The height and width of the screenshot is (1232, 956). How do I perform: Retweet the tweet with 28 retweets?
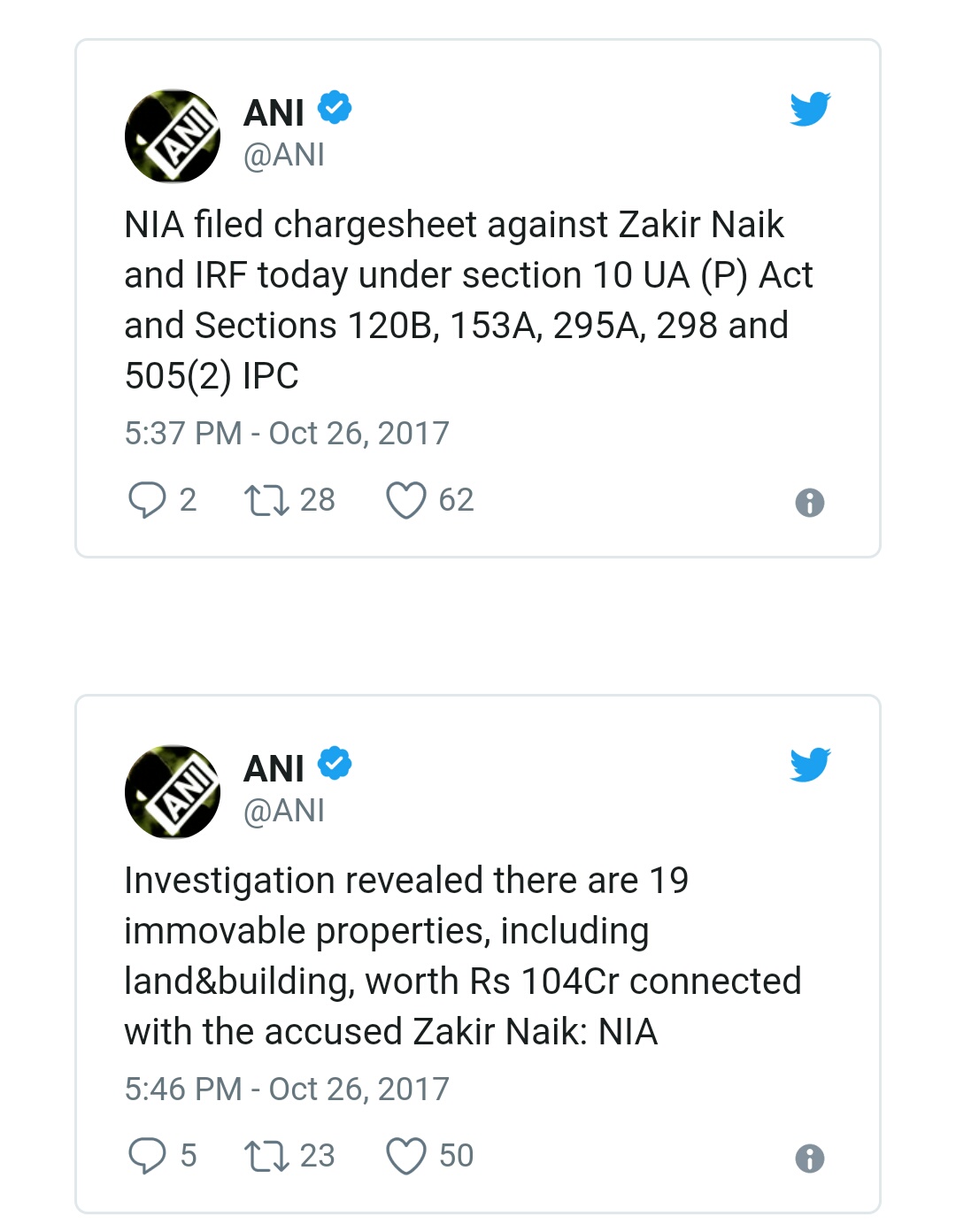pos(266,500)
